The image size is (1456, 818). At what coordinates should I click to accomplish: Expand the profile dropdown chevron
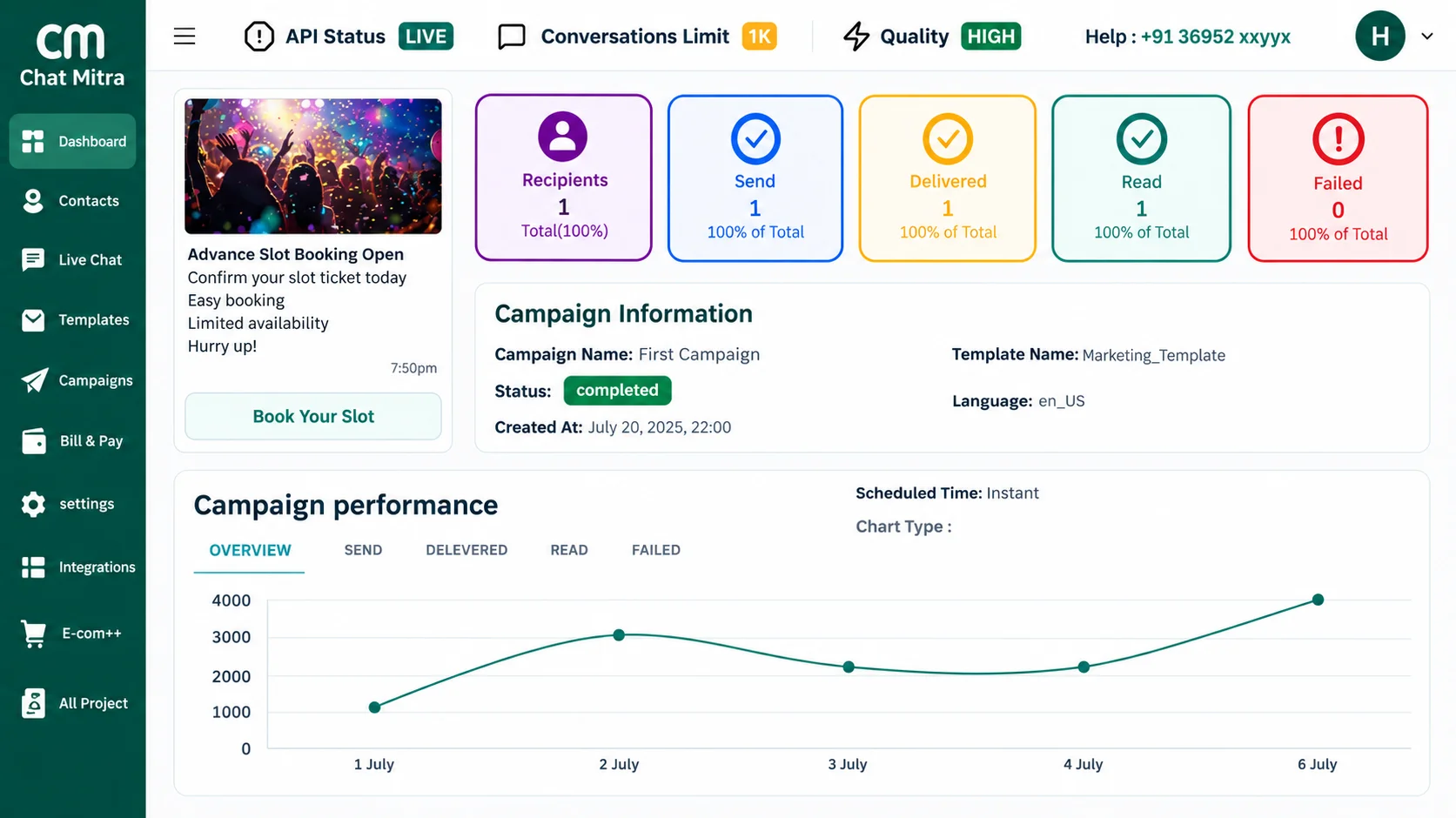(x=1427, y=37)
